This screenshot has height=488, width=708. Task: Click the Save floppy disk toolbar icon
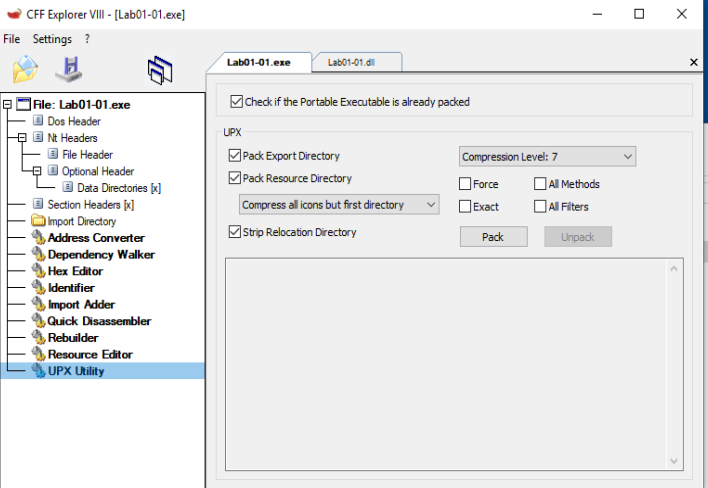tap(69, 69)
